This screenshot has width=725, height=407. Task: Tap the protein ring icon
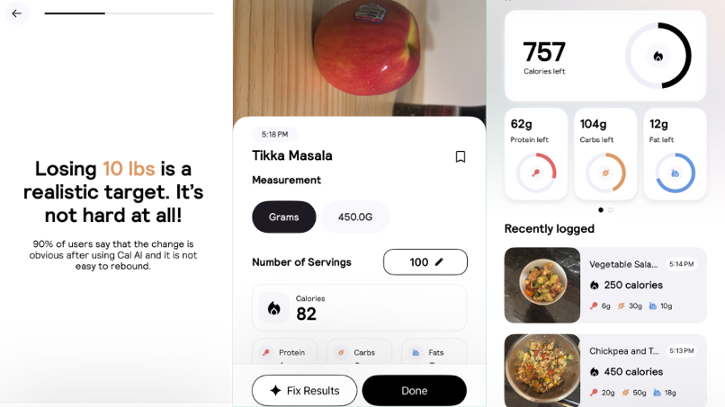coord(536,173)
